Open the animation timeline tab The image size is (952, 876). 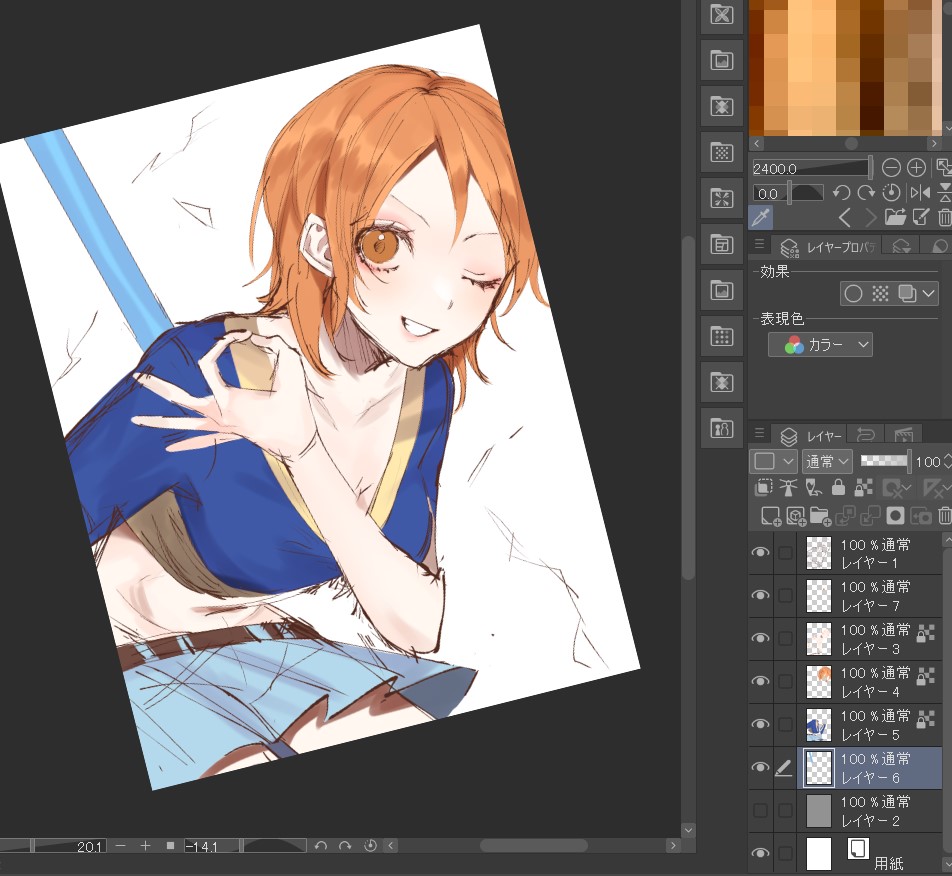coord(903,435)
